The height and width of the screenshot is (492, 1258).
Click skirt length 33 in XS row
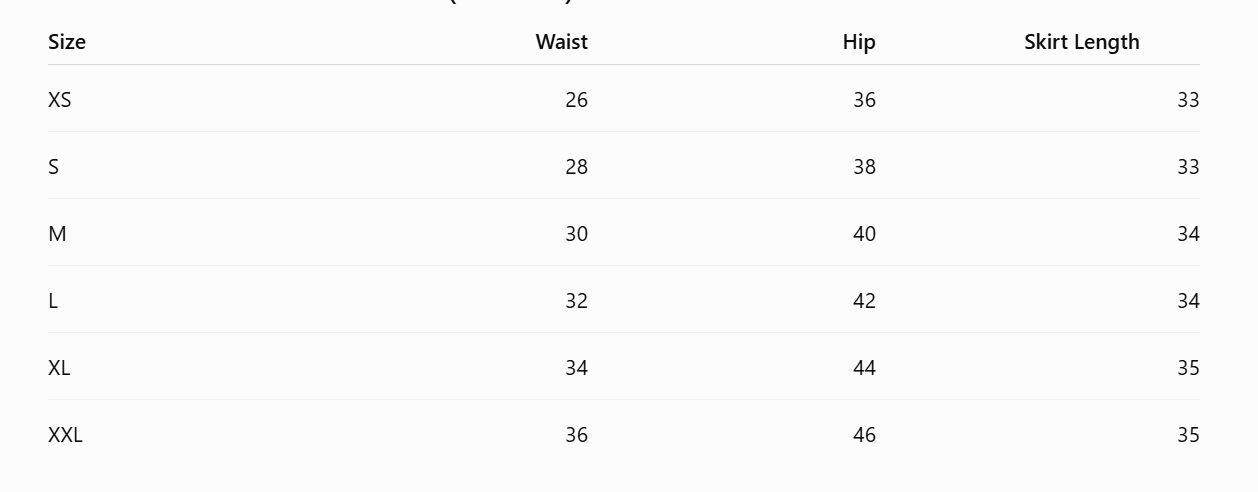click(x=1188, y=100)
